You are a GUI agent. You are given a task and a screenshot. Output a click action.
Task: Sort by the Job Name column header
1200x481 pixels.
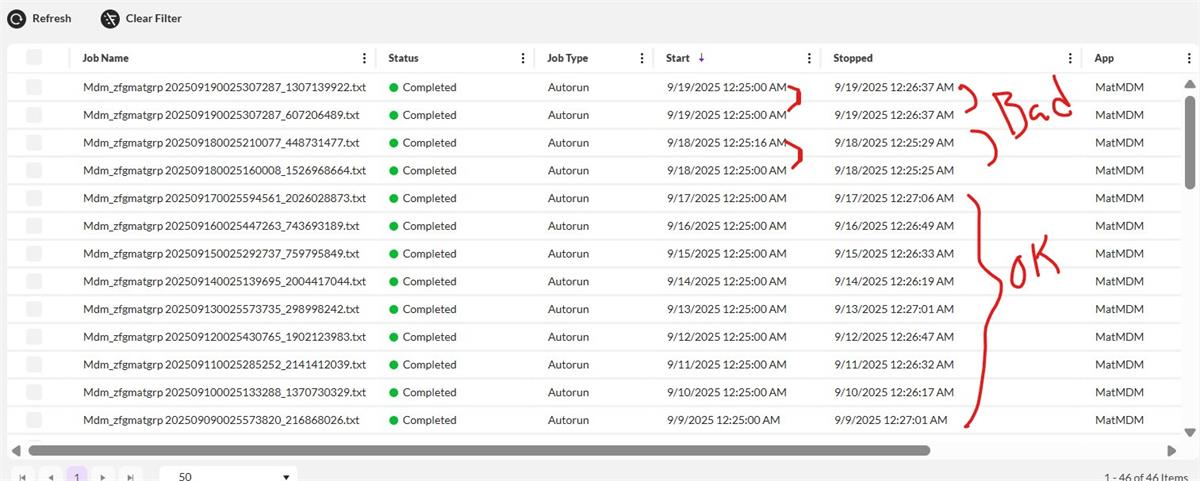(105, 58)
